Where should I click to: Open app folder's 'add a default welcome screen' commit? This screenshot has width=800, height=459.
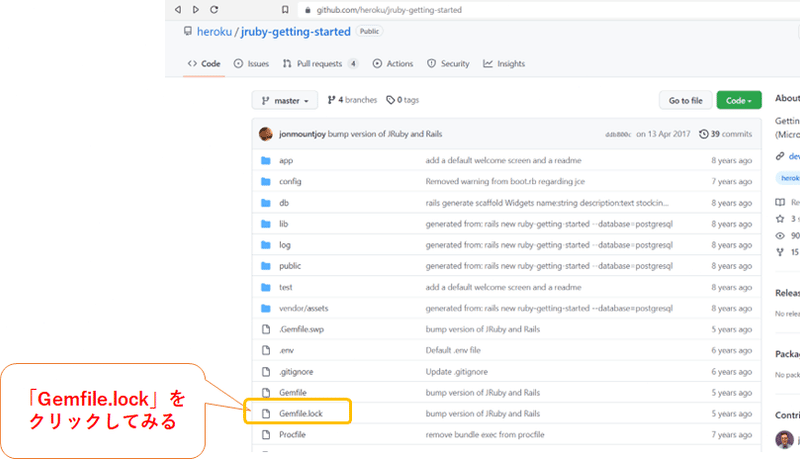tap(504, 161)
